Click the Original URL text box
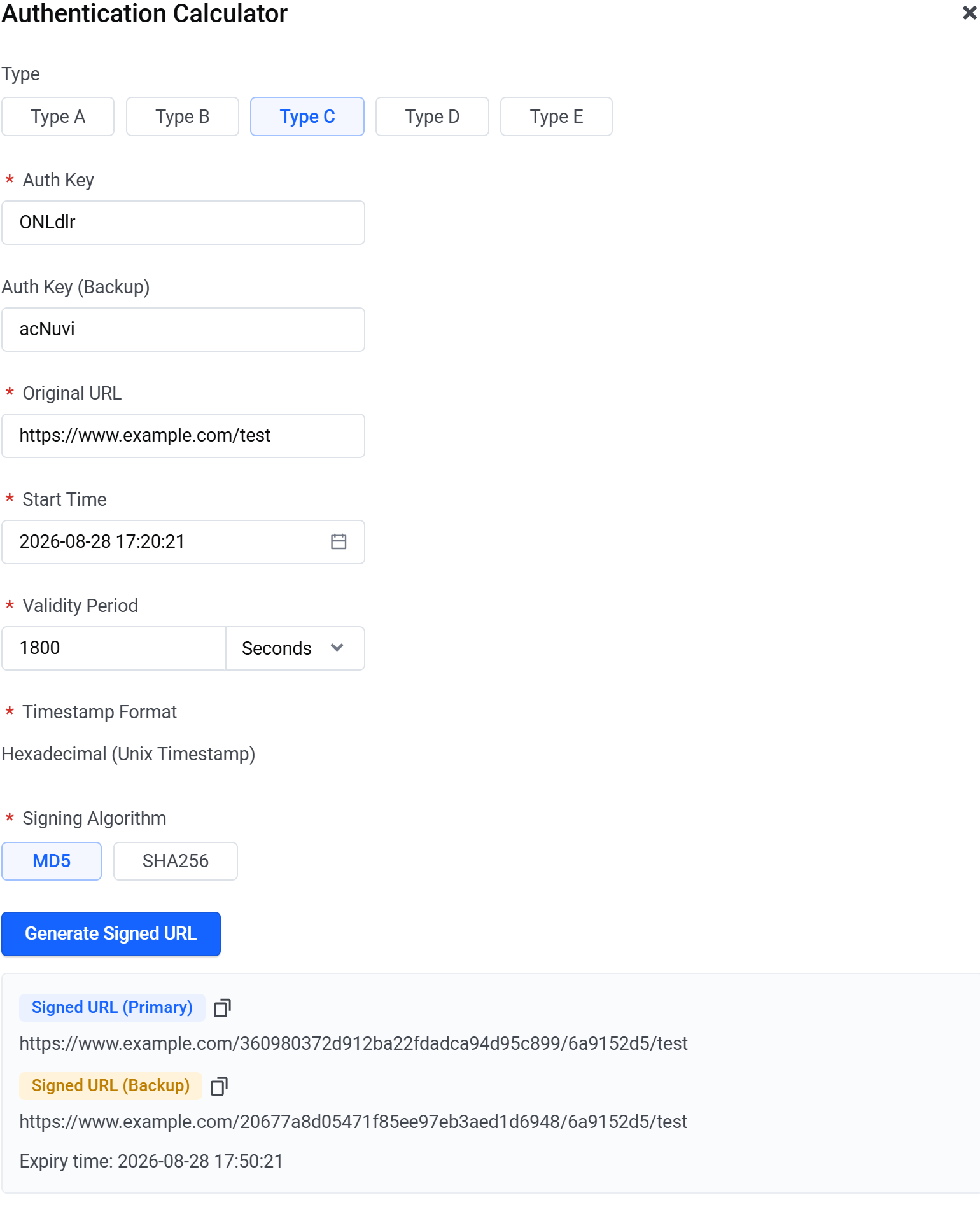The image size is (980, 1221). 183,436
